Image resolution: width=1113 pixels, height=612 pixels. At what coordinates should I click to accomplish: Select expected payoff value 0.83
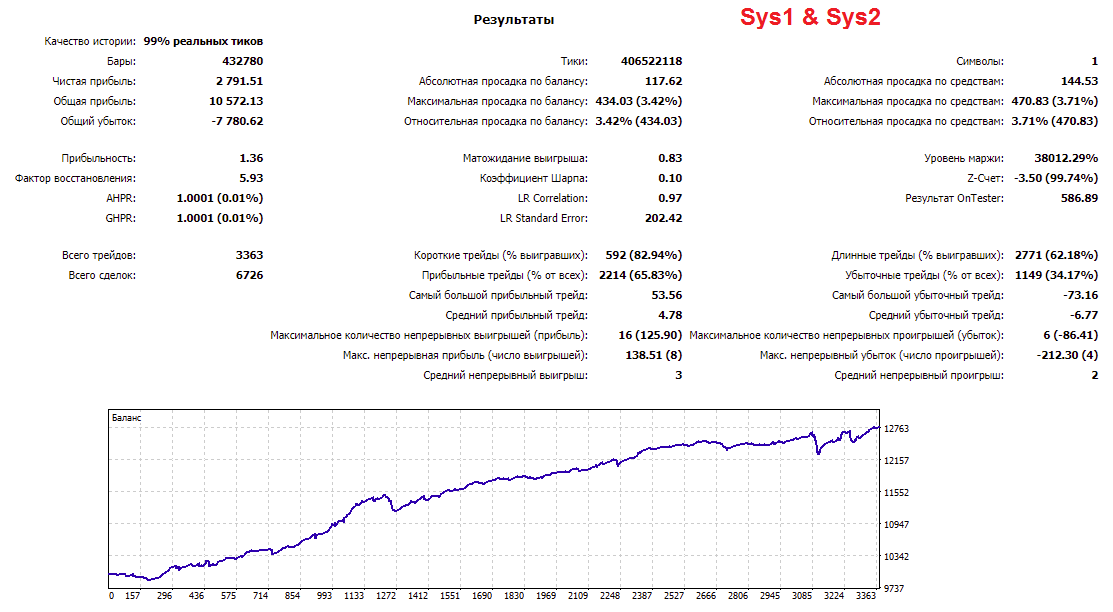coord(670,158)
